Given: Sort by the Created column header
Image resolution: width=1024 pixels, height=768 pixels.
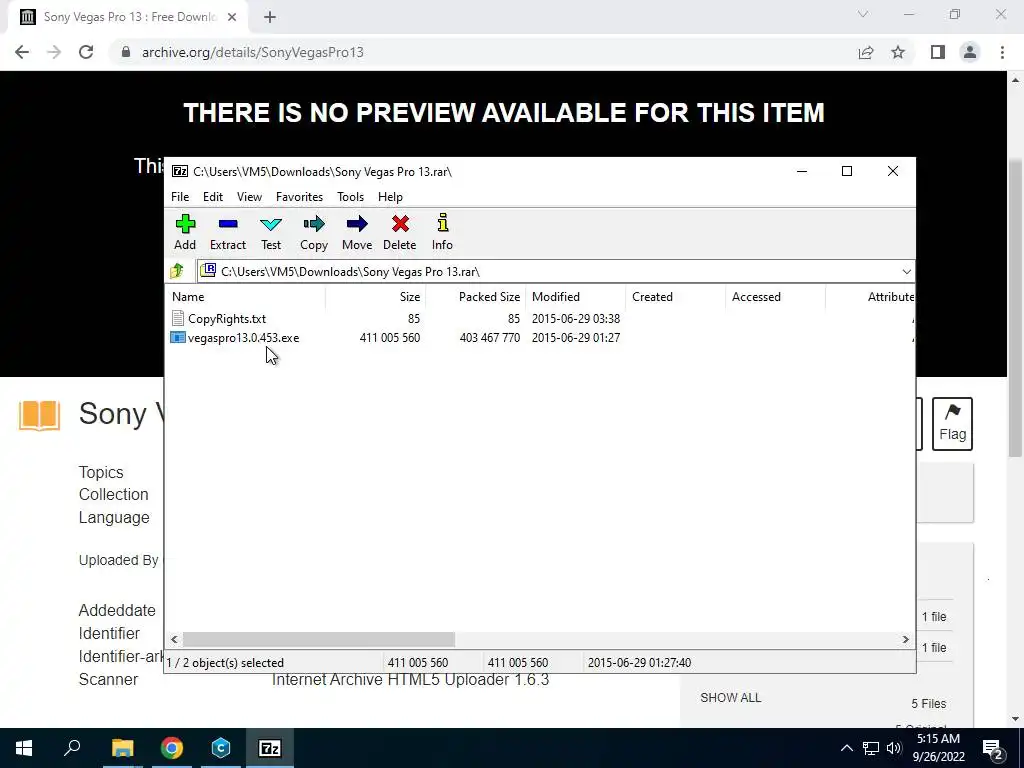Looking at the screenshot, I should pos(675,296).
